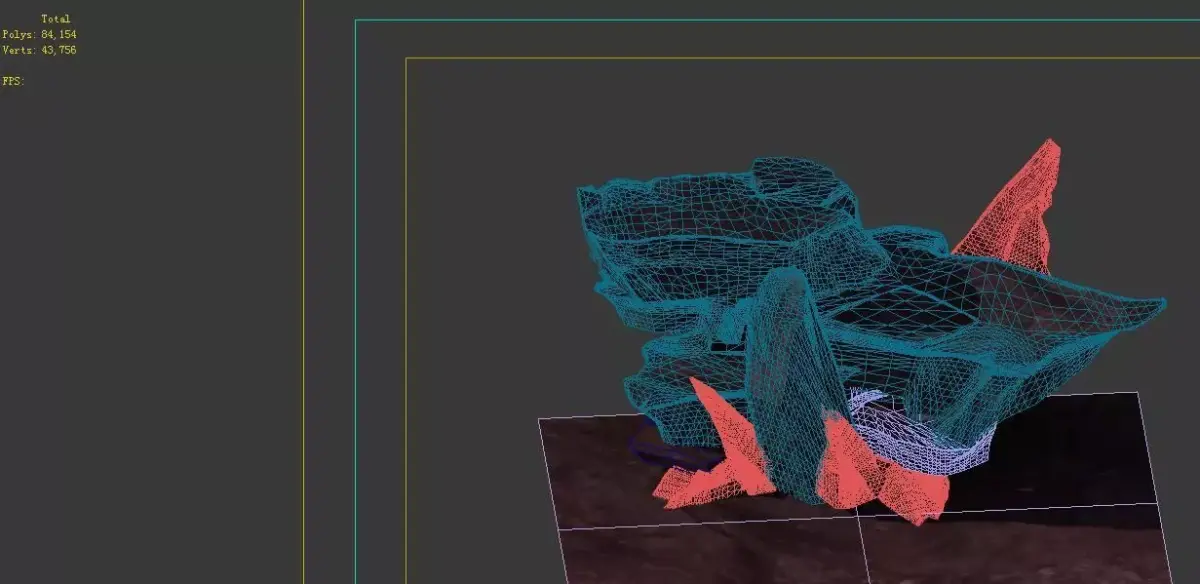Screen dimensions: 1200x584
Task: Click the "Total" statistics header text
Action: (56, 19)
